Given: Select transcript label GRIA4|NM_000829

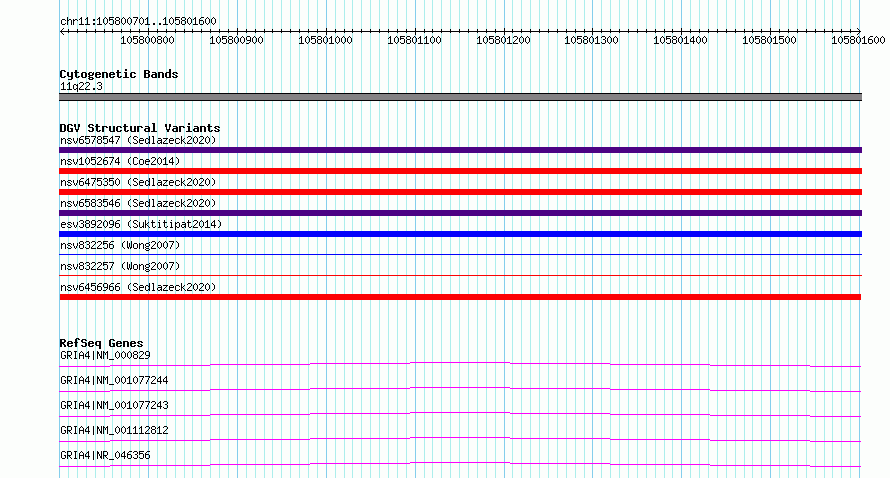Looking at the screenshot, I should coord(105,355).
